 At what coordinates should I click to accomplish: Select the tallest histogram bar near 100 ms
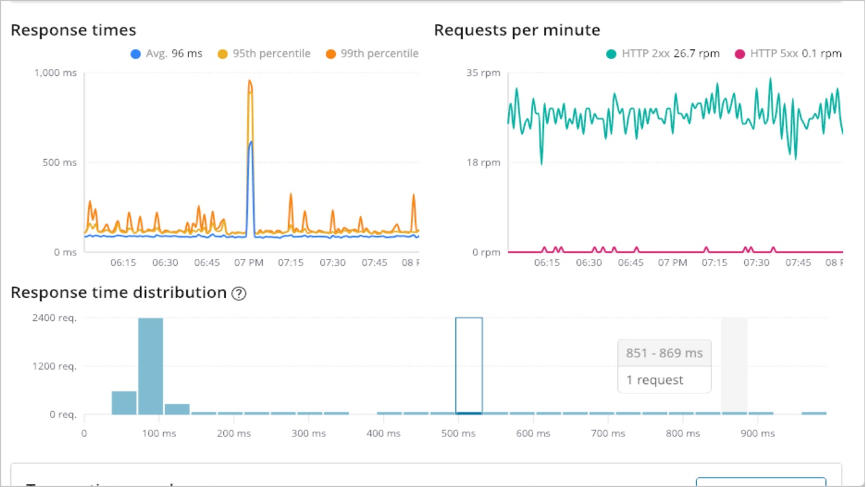pos(150,366)
